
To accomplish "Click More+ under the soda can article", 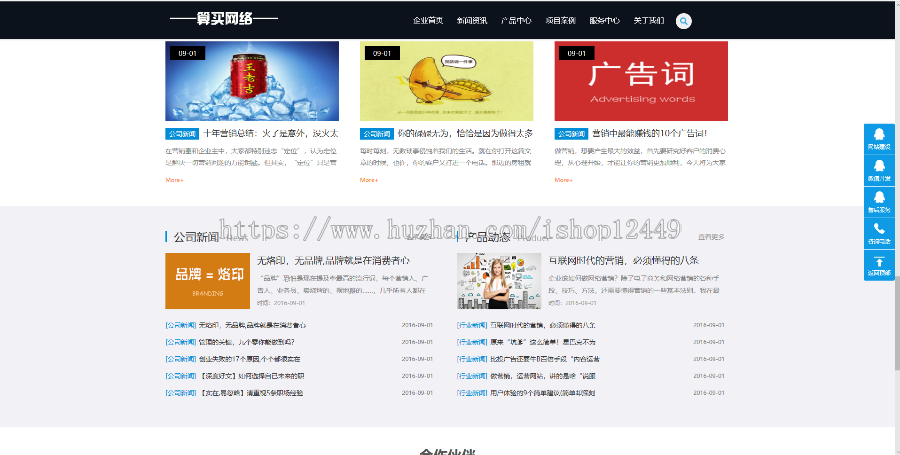I will (x=174, y=180).
